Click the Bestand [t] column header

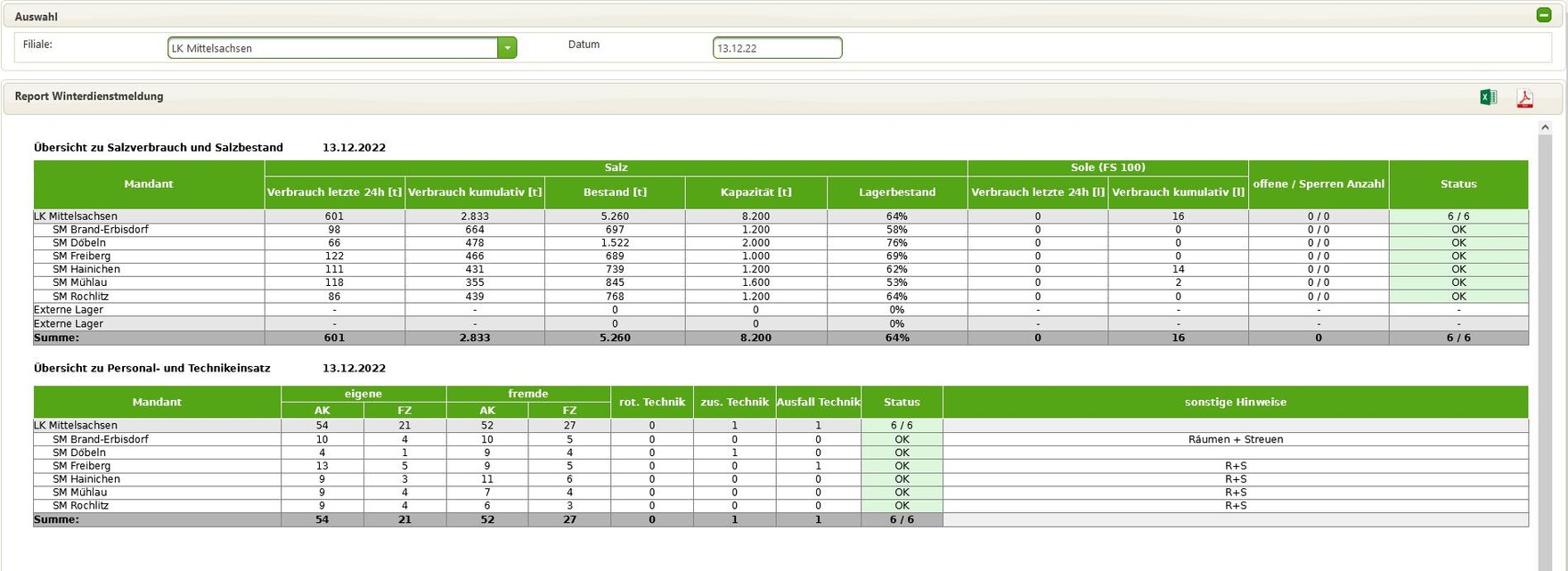[615, 192]
